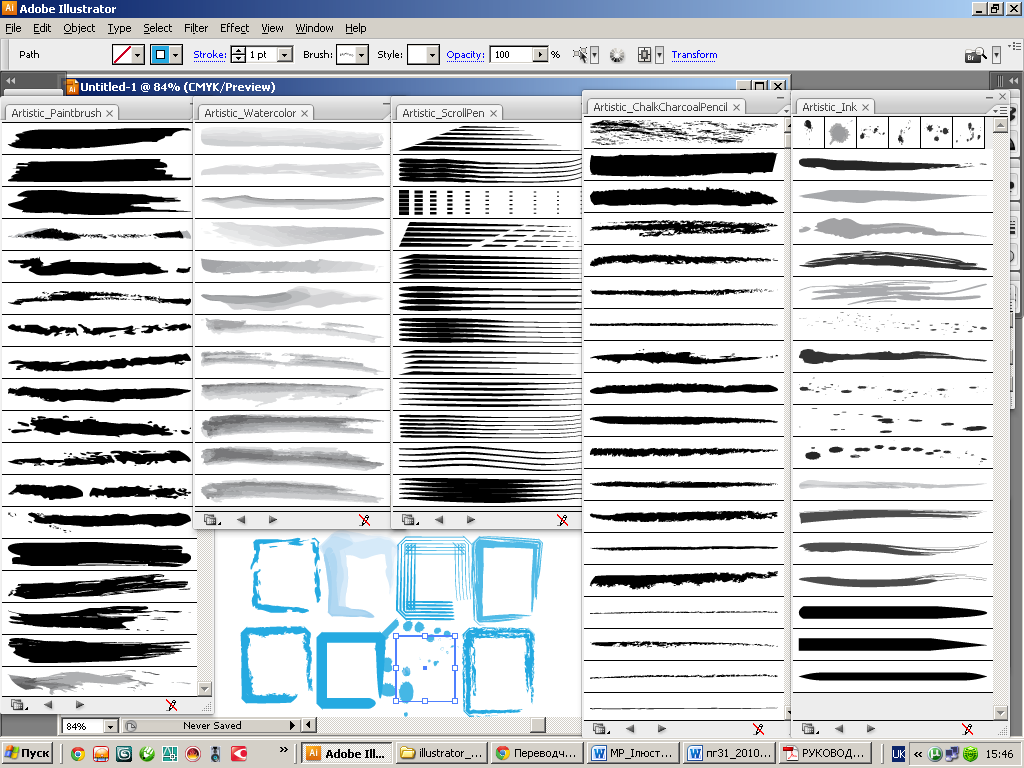Viewport: 1024px width, 768px height.
Task: Open Watercolor panel library menu icon
Action: [x=211, y=520]
